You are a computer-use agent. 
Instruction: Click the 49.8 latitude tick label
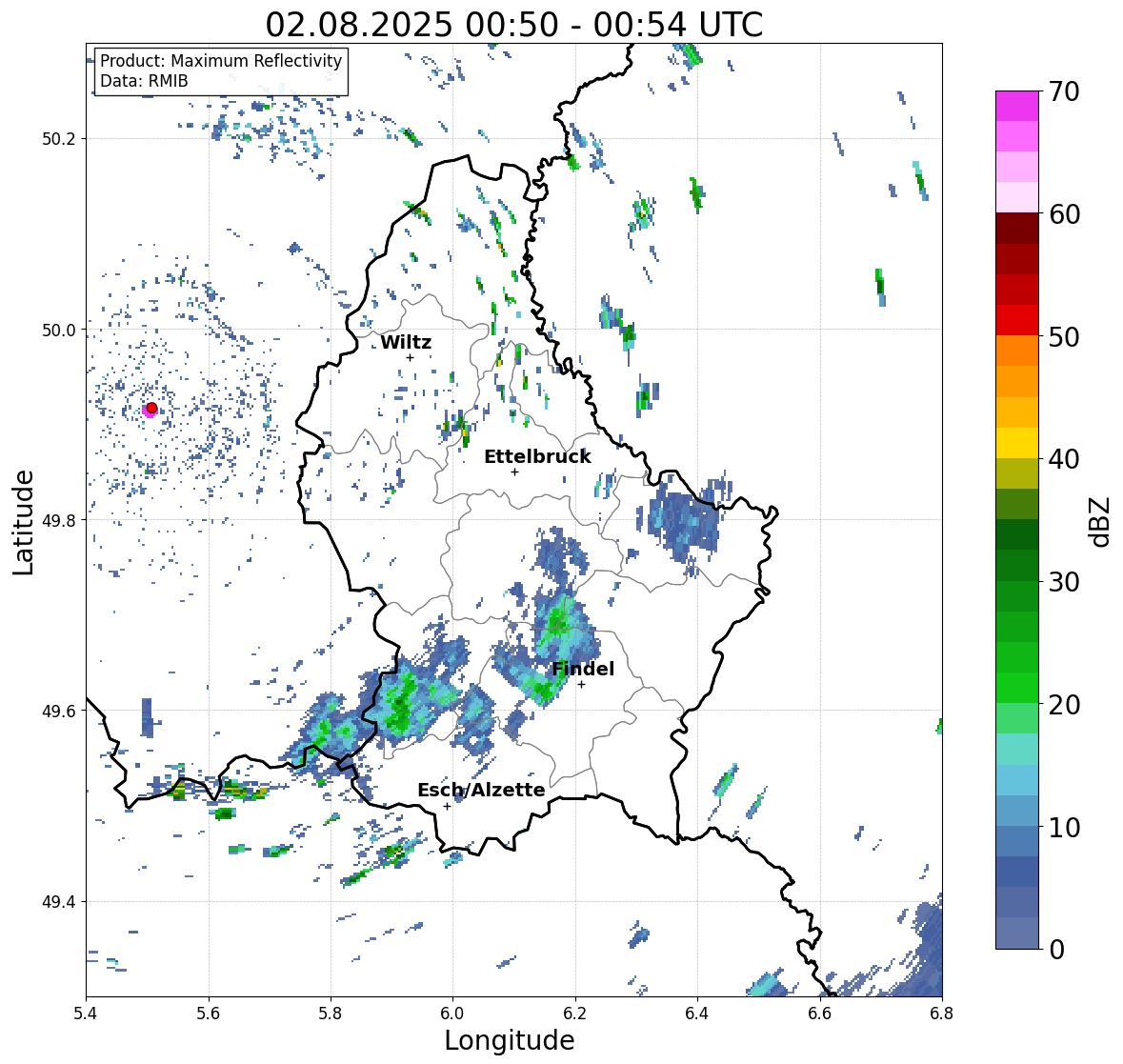click(59, 520)
